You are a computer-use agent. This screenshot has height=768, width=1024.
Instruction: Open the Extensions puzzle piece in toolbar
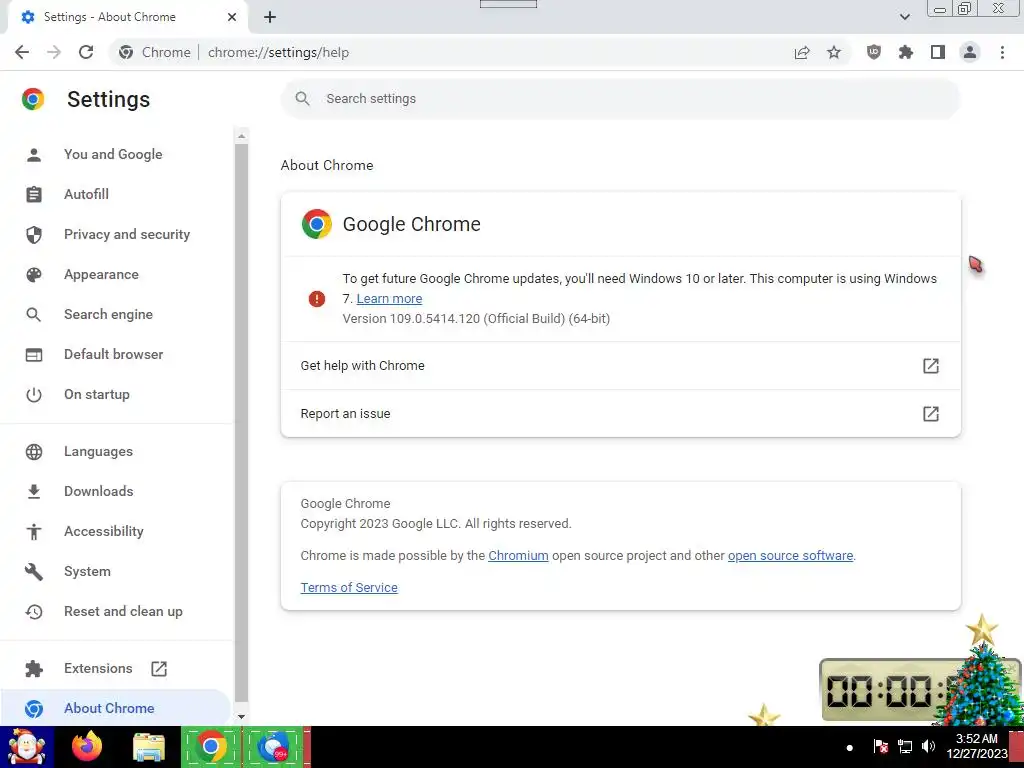[905, 52]
